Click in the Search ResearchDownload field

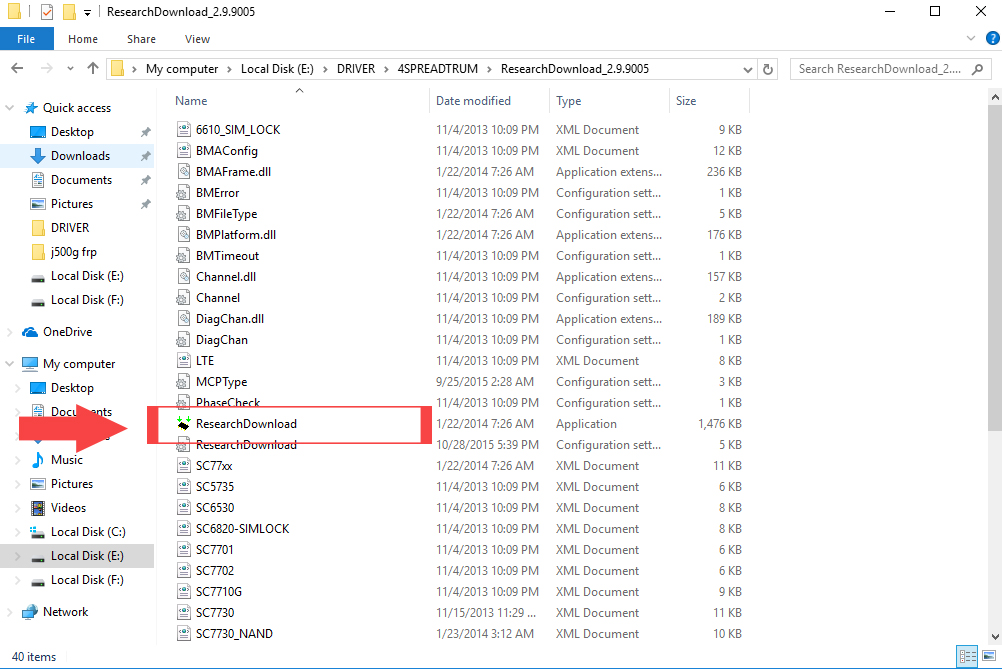(882, 69)
